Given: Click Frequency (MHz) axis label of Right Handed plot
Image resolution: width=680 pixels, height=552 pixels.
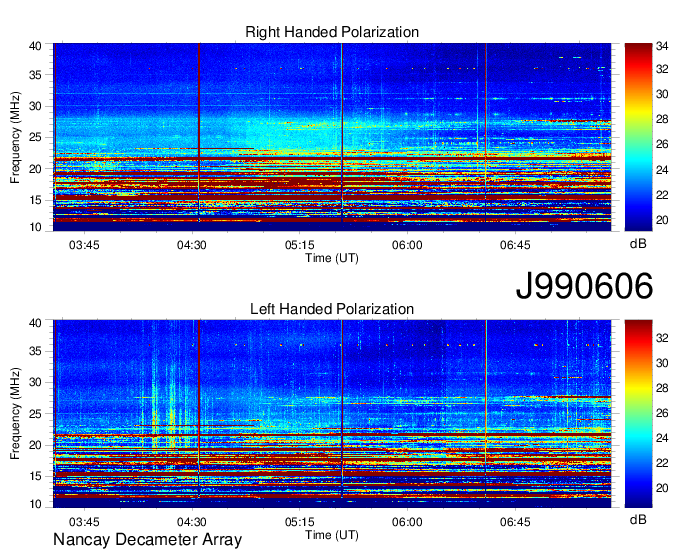Looking at the screenshot, I should pyautogui.click(x=15, y=137).
